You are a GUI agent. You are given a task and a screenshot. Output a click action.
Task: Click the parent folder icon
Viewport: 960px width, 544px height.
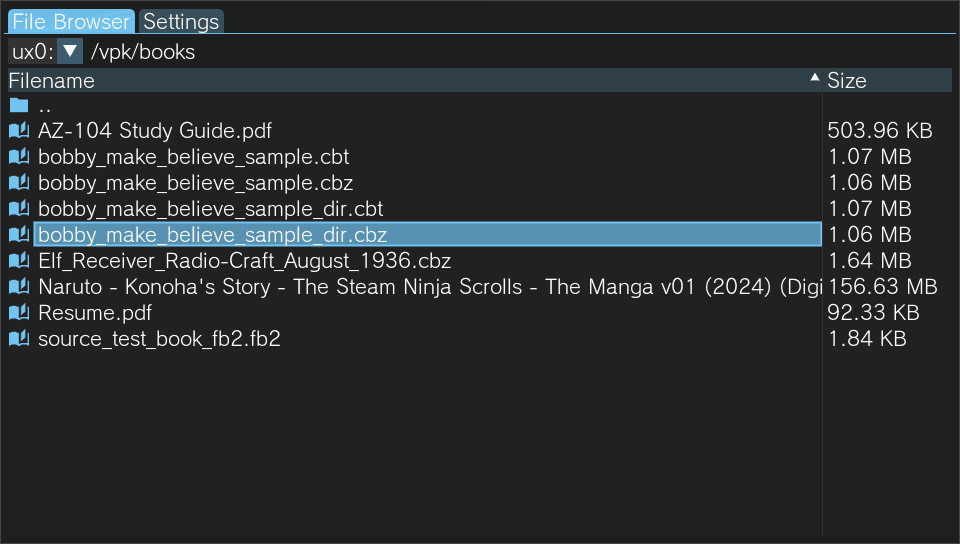pyautogui.click(x=19, y=105)
